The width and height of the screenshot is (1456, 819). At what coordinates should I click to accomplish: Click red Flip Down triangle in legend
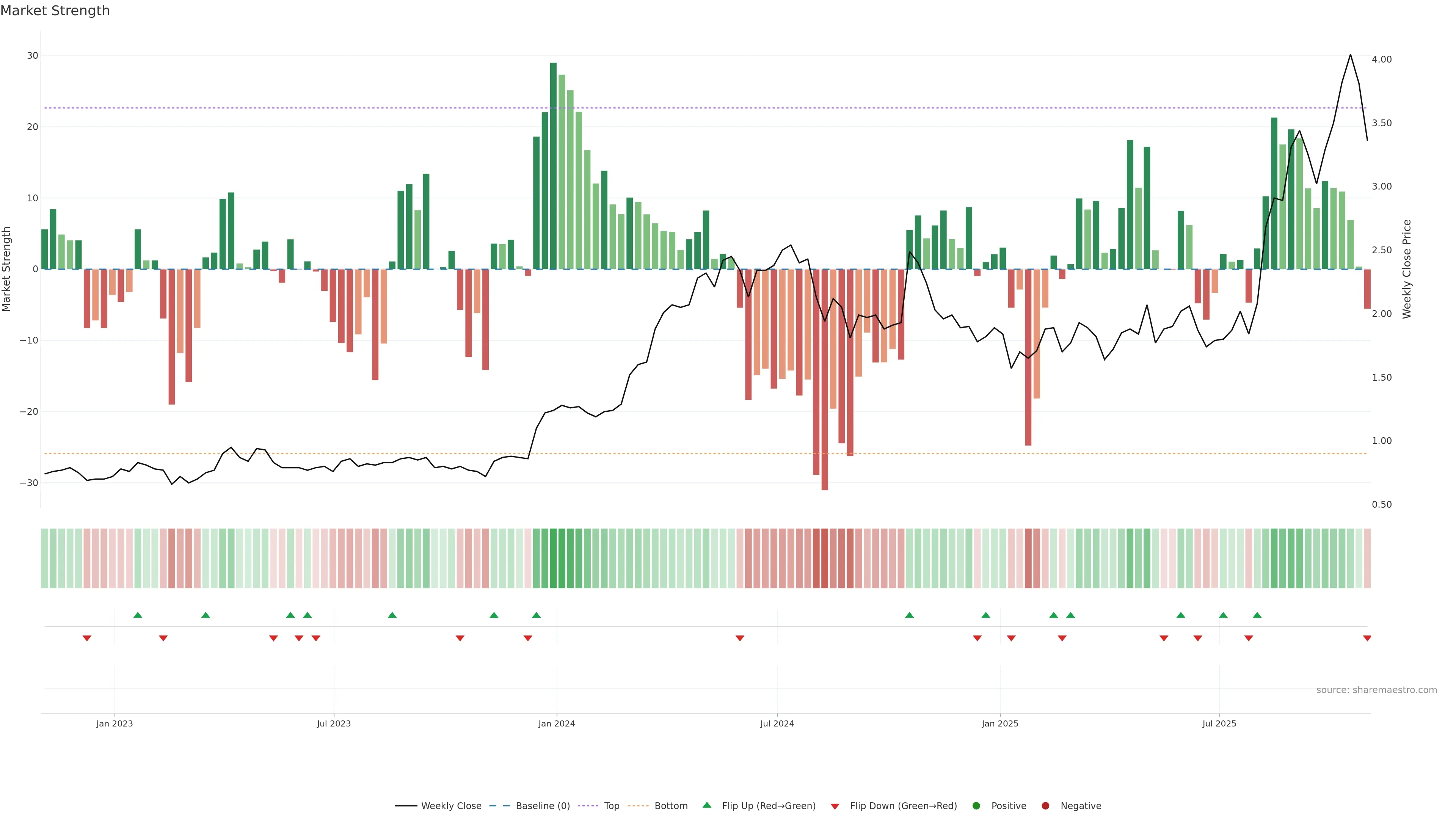(835, 806)
